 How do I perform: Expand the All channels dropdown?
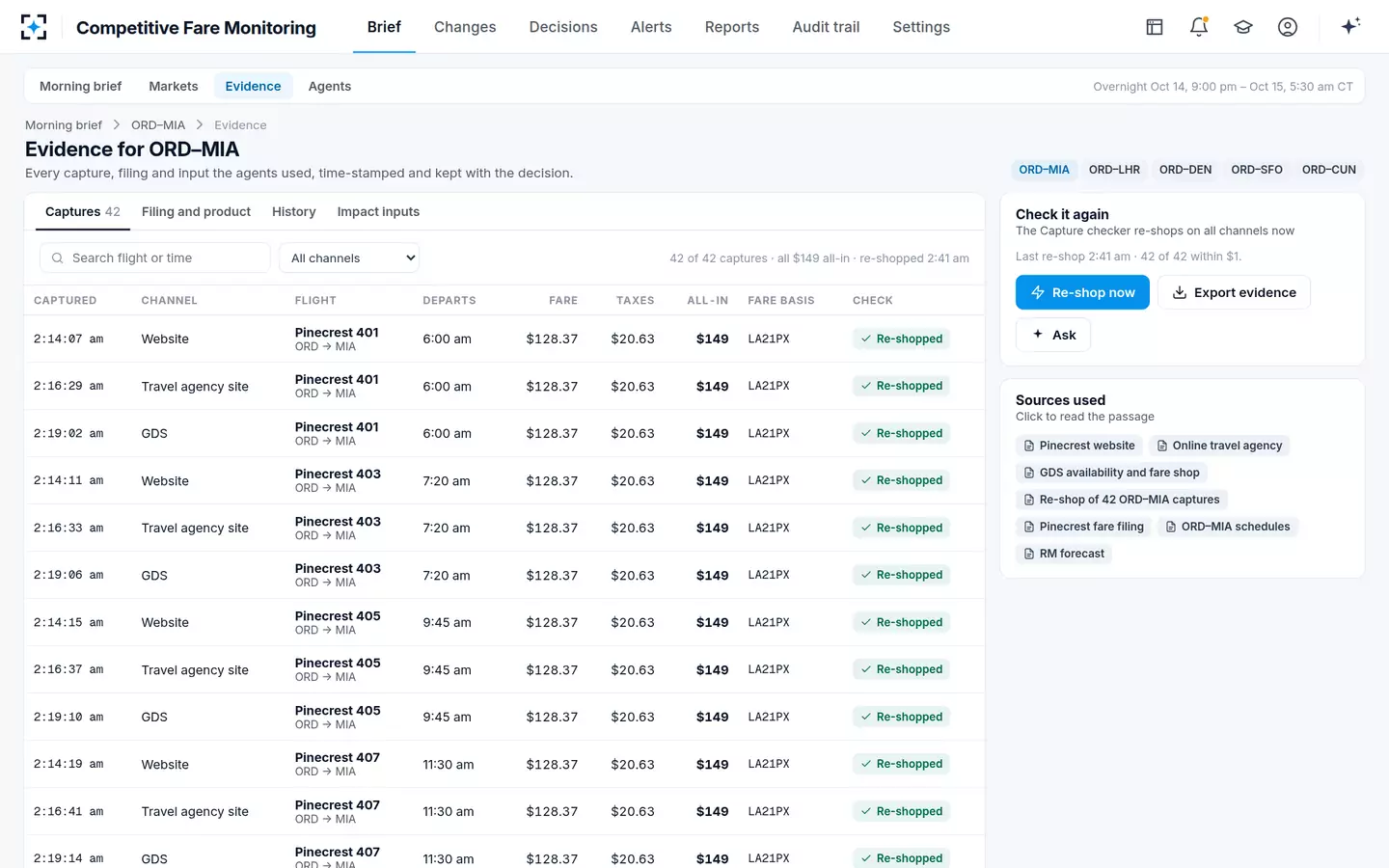(x=349, y=258)
